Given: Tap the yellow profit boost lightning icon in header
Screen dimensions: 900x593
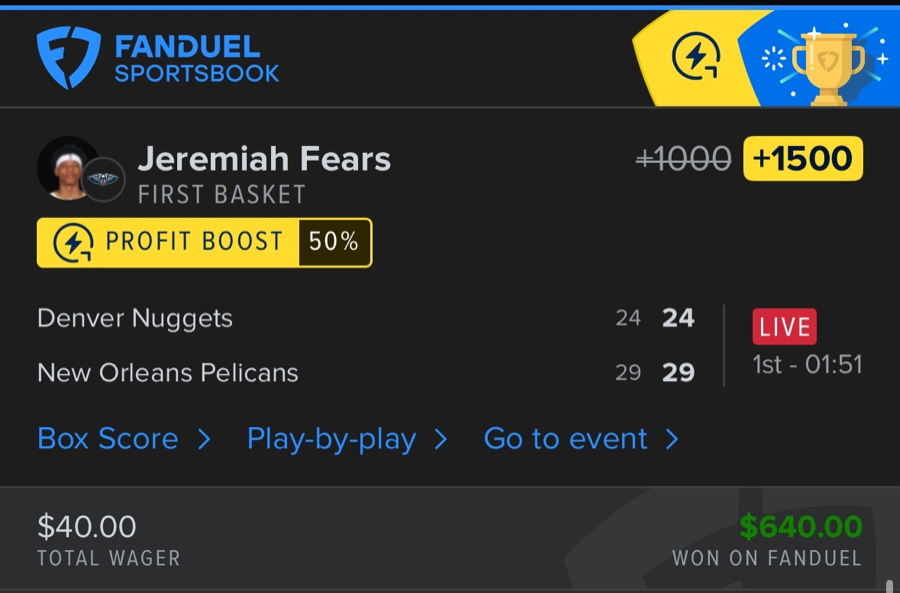Looking at the screenshot, I should (x=696, y=57).
